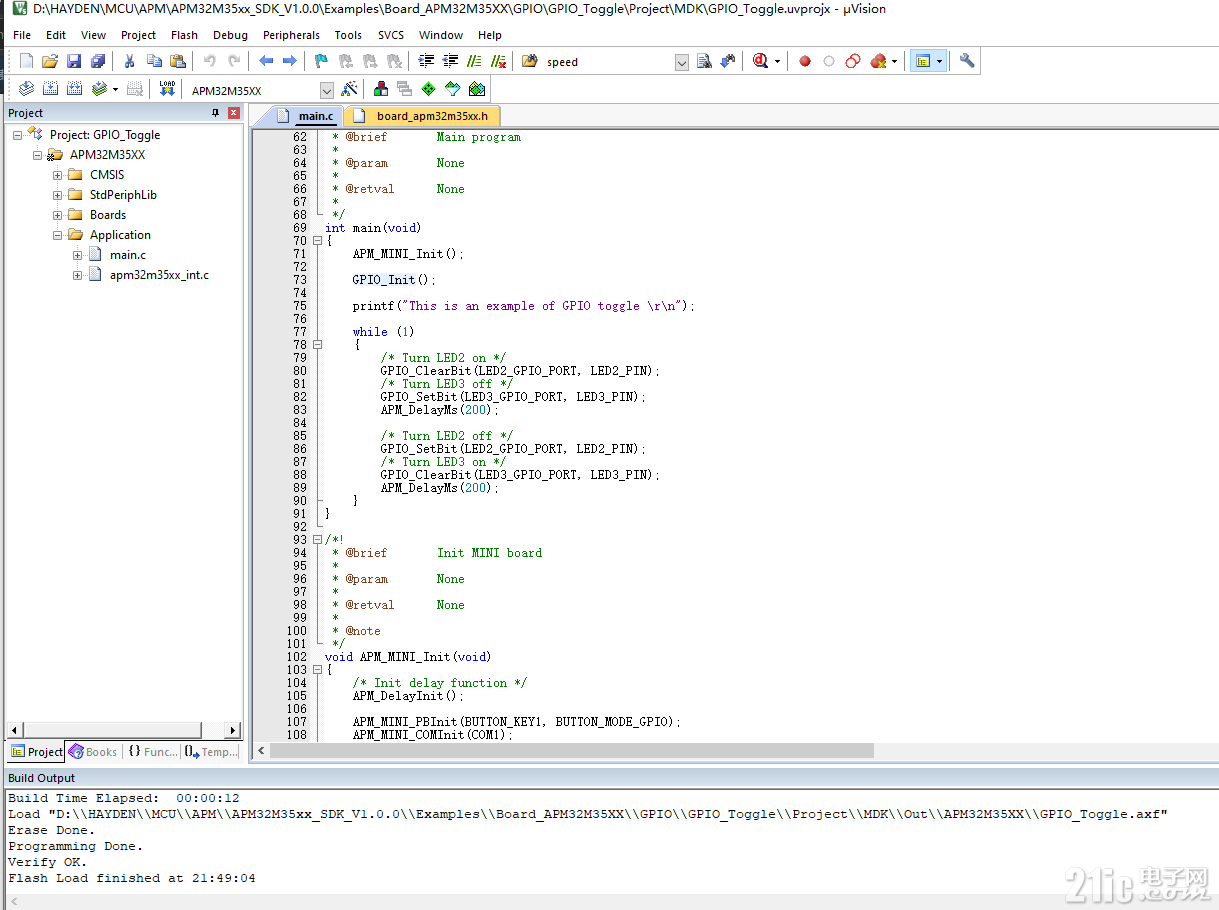The height and width of the screenshot is (910, 1219).
Task: Navigate forwards with blue right arrow
Action: click(290, 61)
